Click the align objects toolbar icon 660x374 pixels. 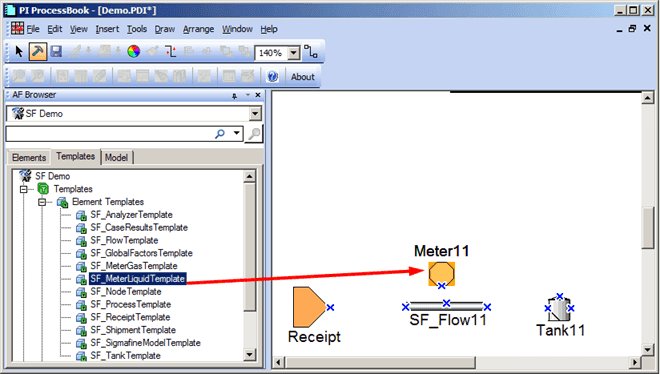(189, 52)
